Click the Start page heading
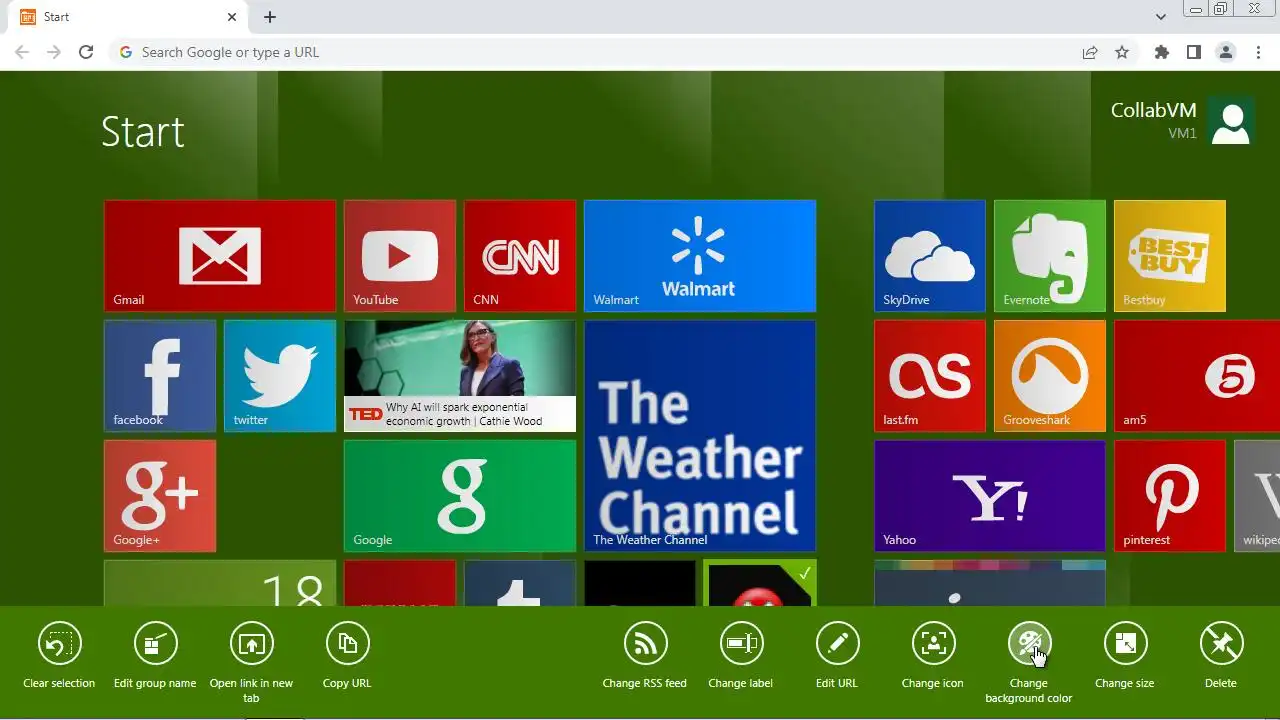The image size is (1280, 720). pos(143,132)
